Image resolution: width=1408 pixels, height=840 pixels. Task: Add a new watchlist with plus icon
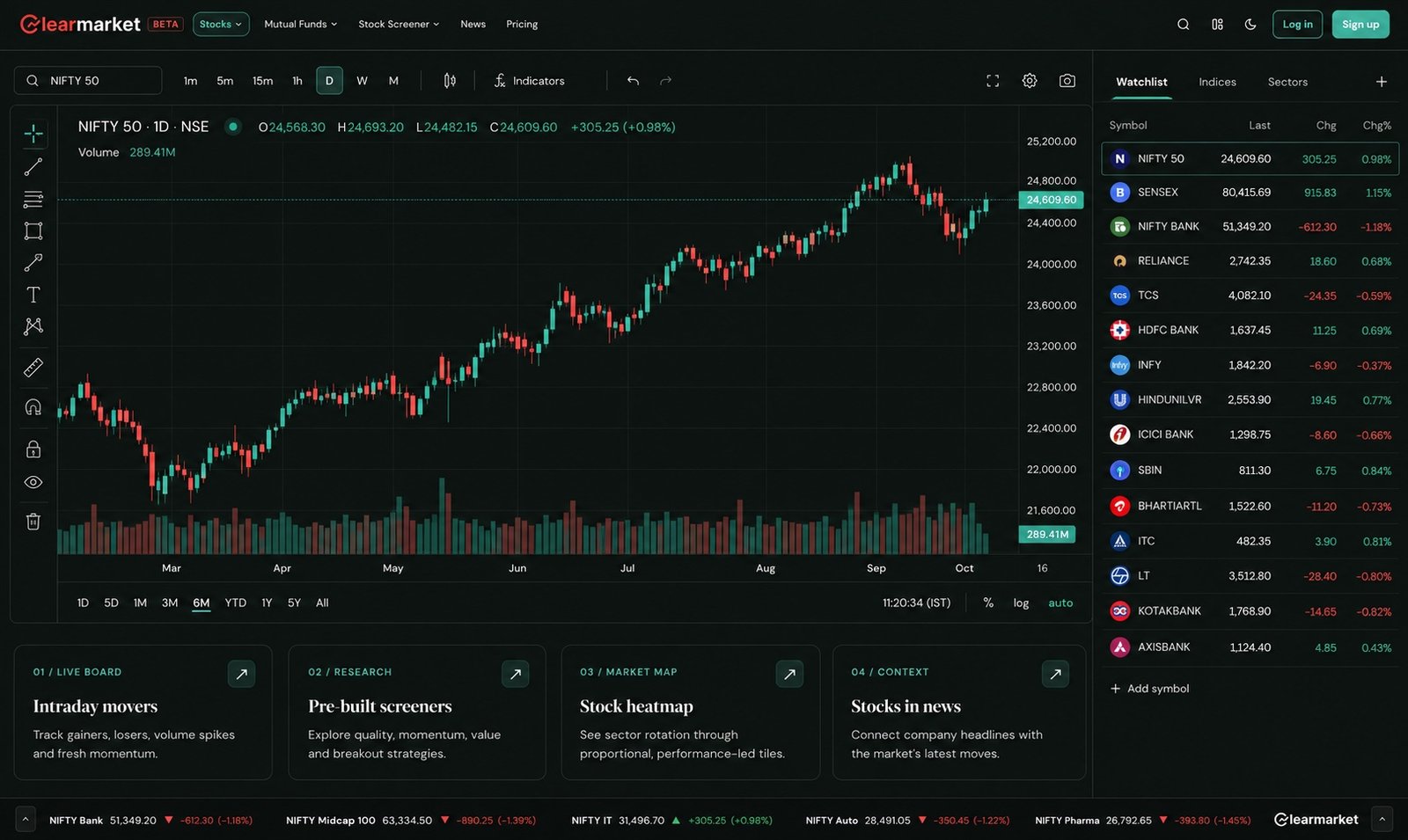pos(1382,82)
